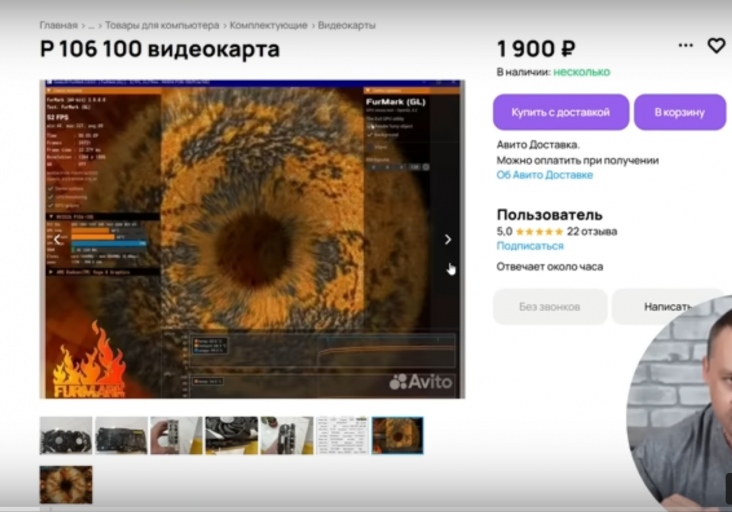Open Товары для компьютера breadcrumb
Screen dimensions: 732x512
(x=162, y=25)
